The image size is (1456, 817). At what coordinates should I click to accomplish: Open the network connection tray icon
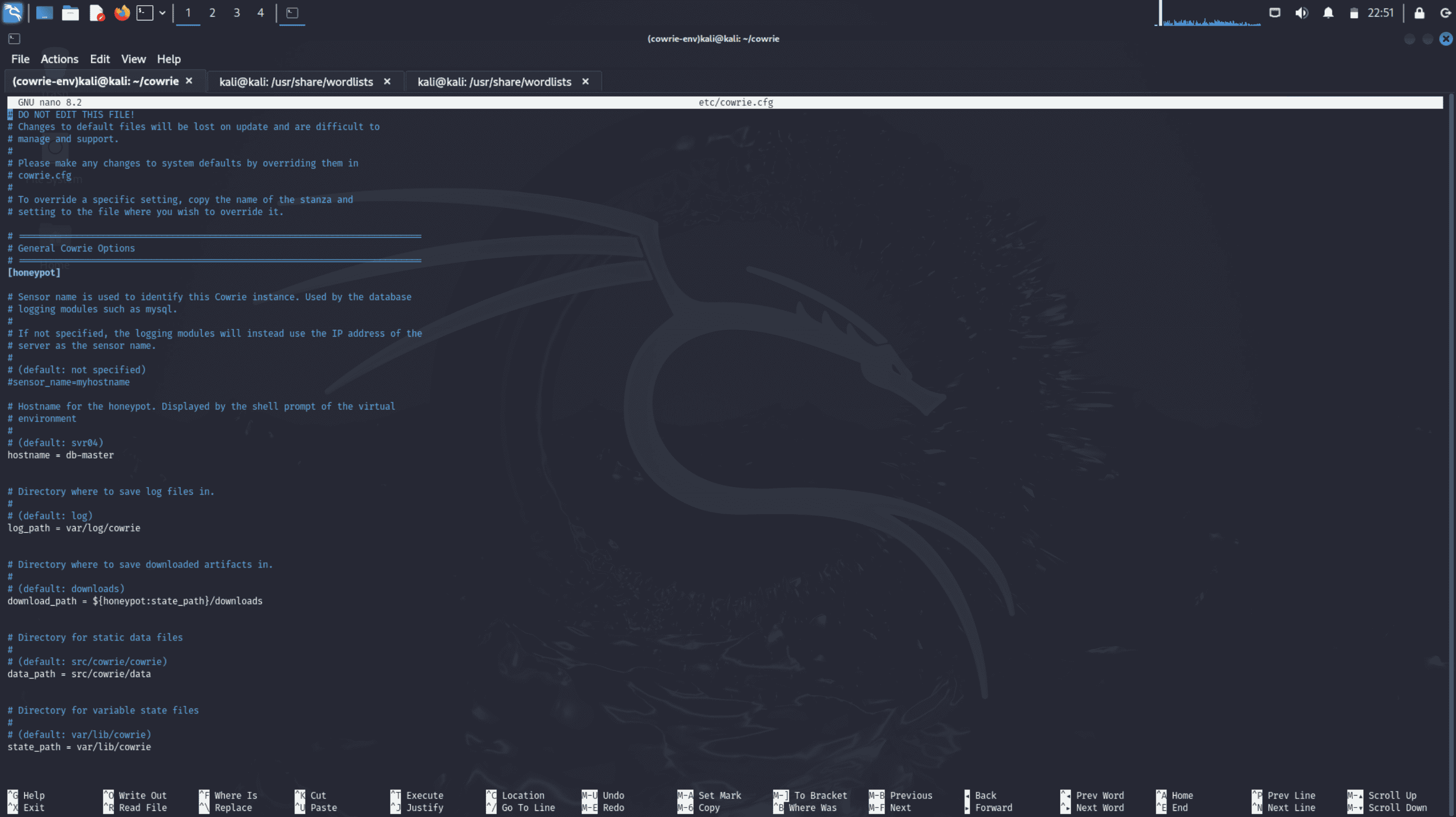point(1275,12)
